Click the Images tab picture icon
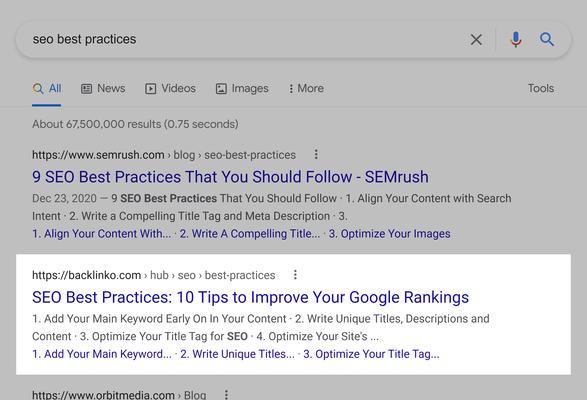The image size is (587, 400). click(x=221, y=89)
